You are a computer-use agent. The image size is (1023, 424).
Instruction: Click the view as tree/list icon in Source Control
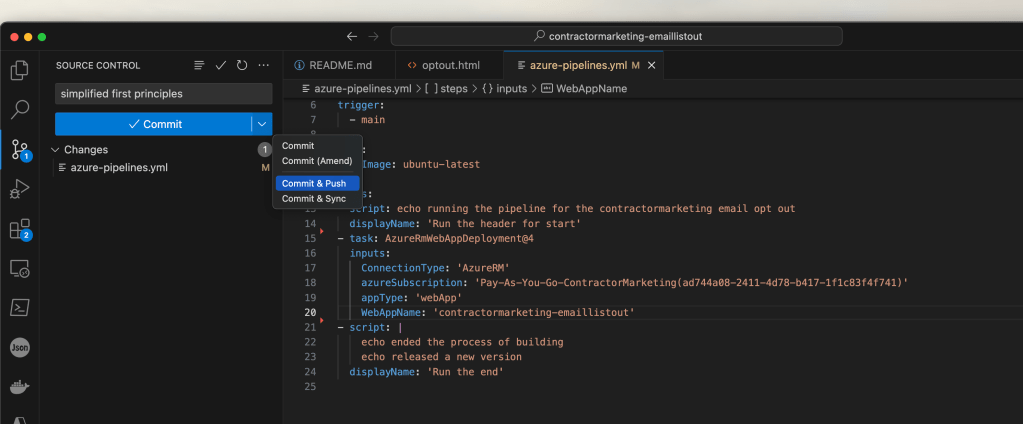tap(200, 65)
